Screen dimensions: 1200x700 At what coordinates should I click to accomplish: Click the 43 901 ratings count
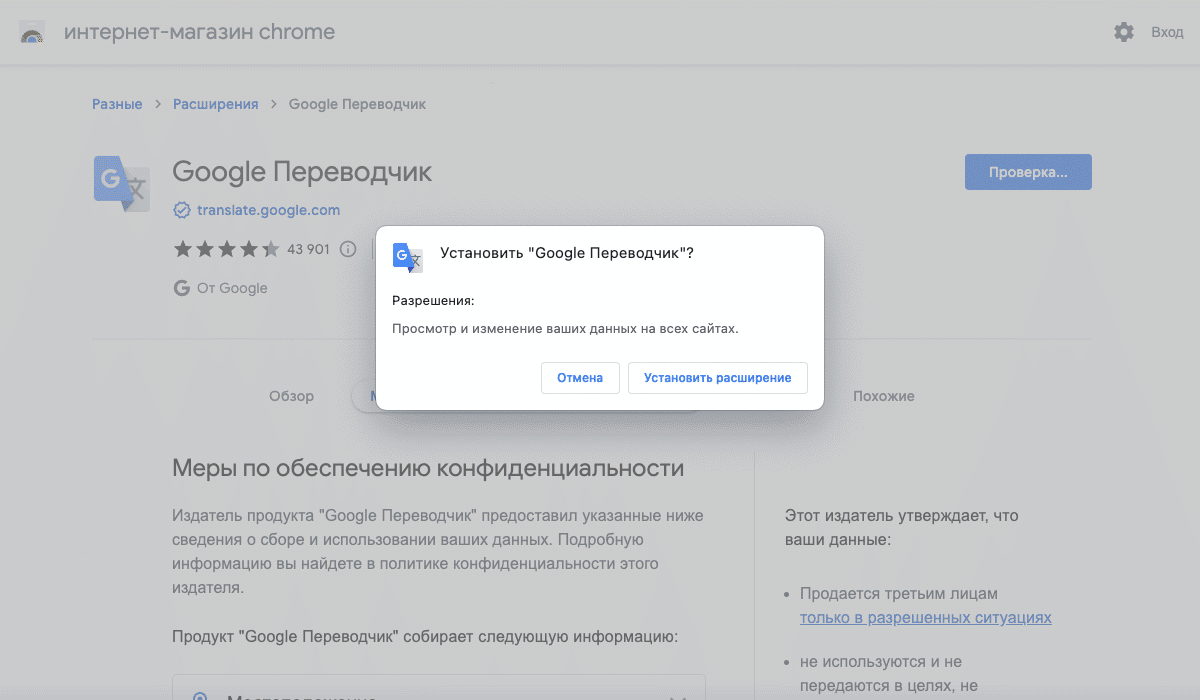point(308,249)
